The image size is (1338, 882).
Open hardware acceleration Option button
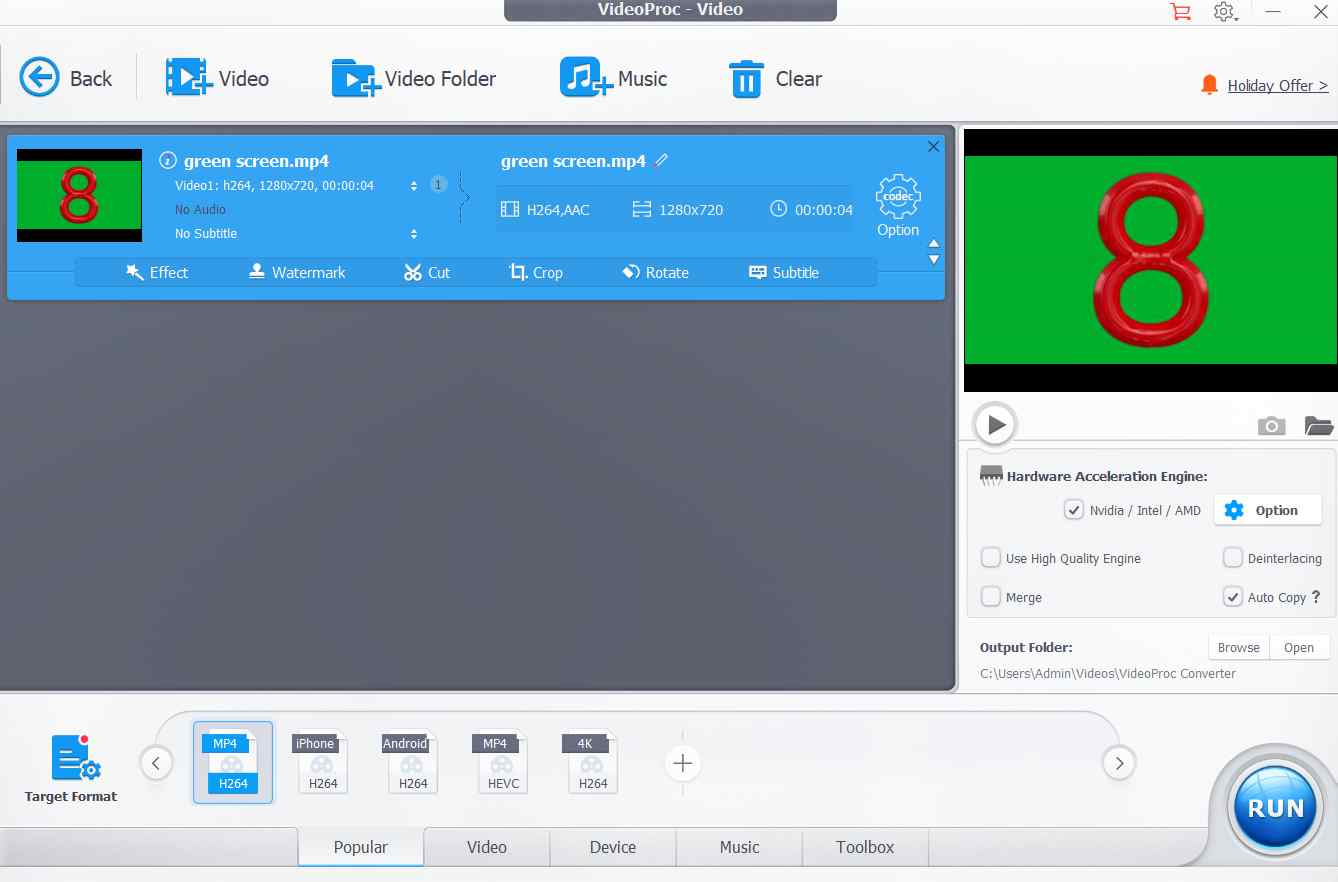pos(1268,510)
